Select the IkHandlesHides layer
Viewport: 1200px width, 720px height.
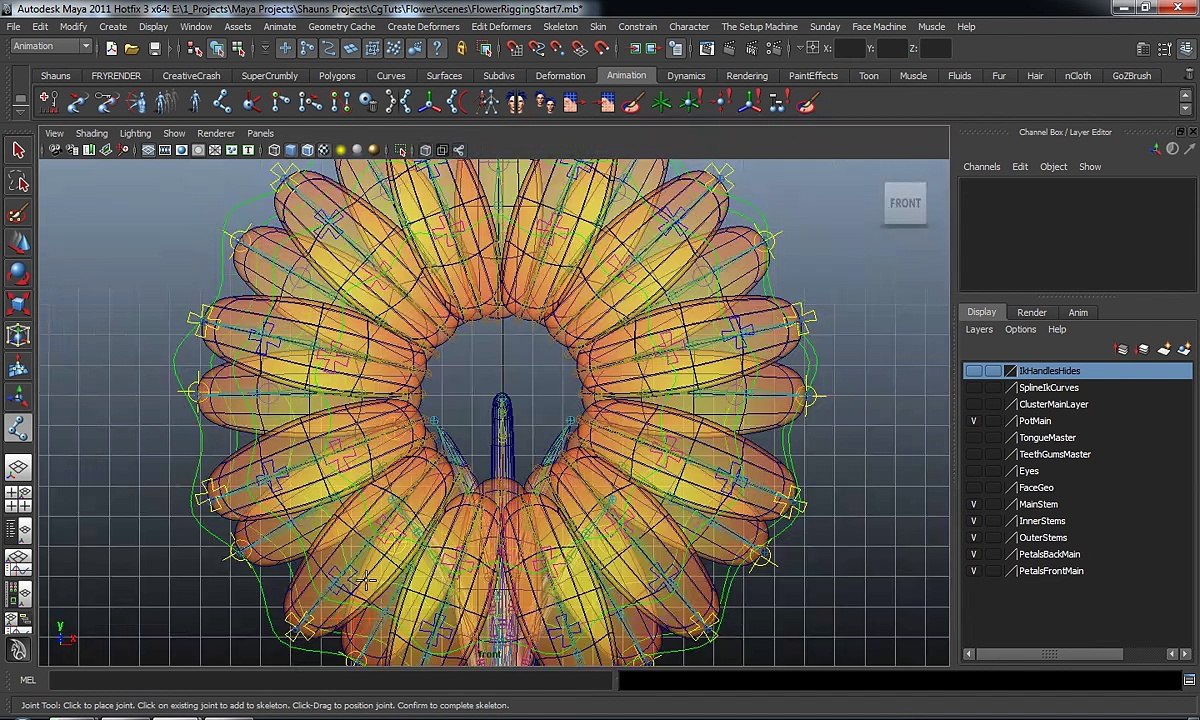point(1078,371)
